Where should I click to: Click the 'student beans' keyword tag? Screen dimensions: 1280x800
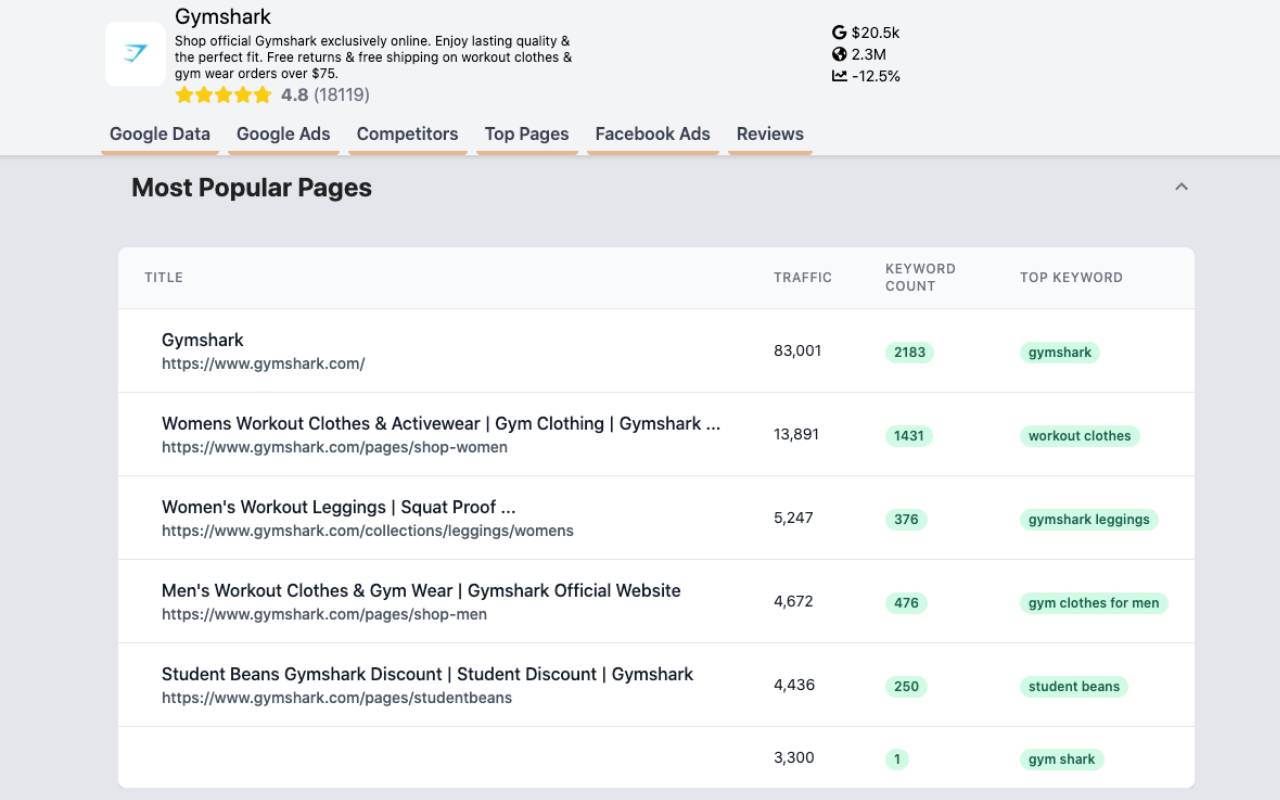(1074, 686)
